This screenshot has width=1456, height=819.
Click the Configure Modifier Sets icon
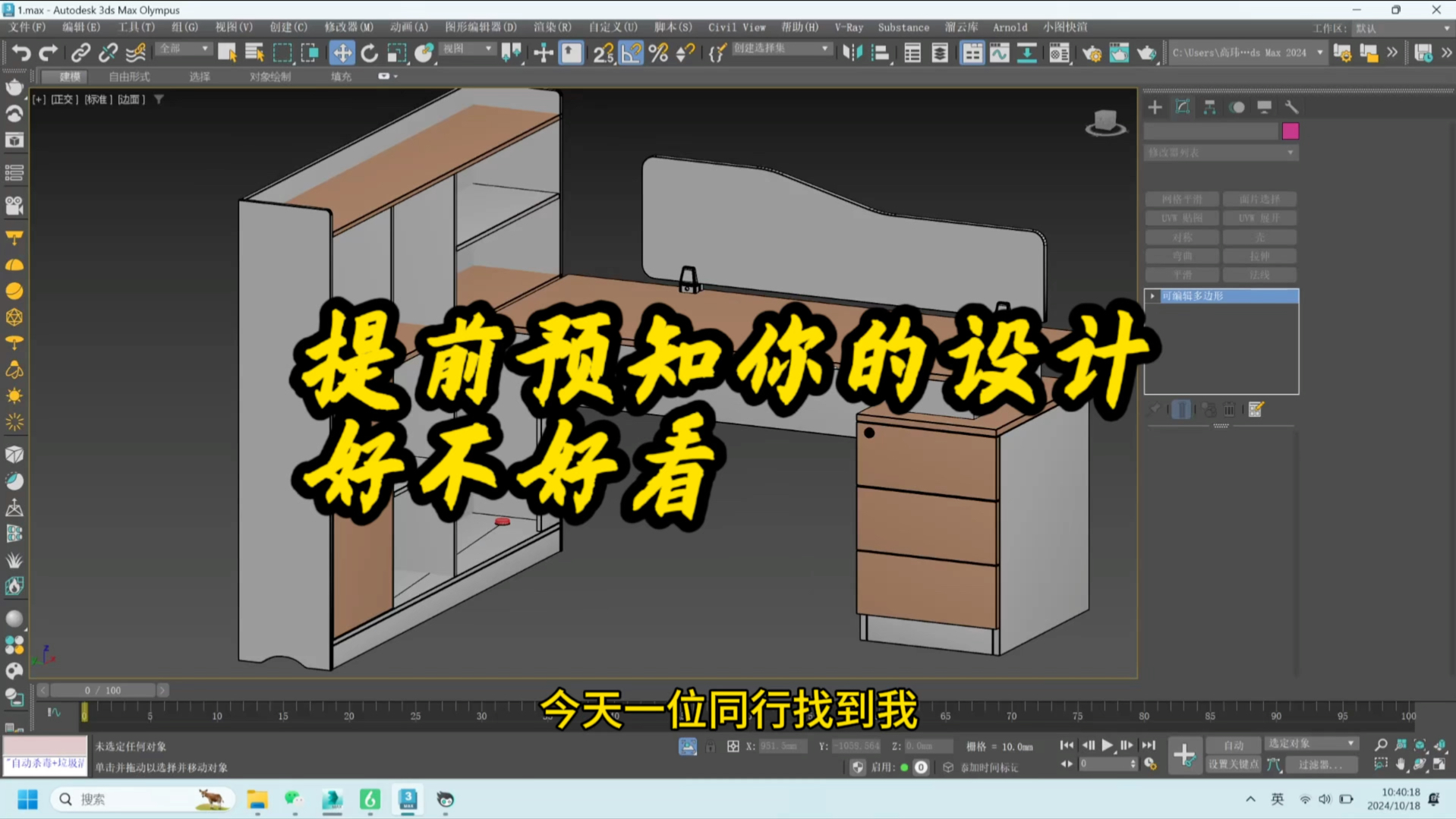click(x=1256, y=410)
